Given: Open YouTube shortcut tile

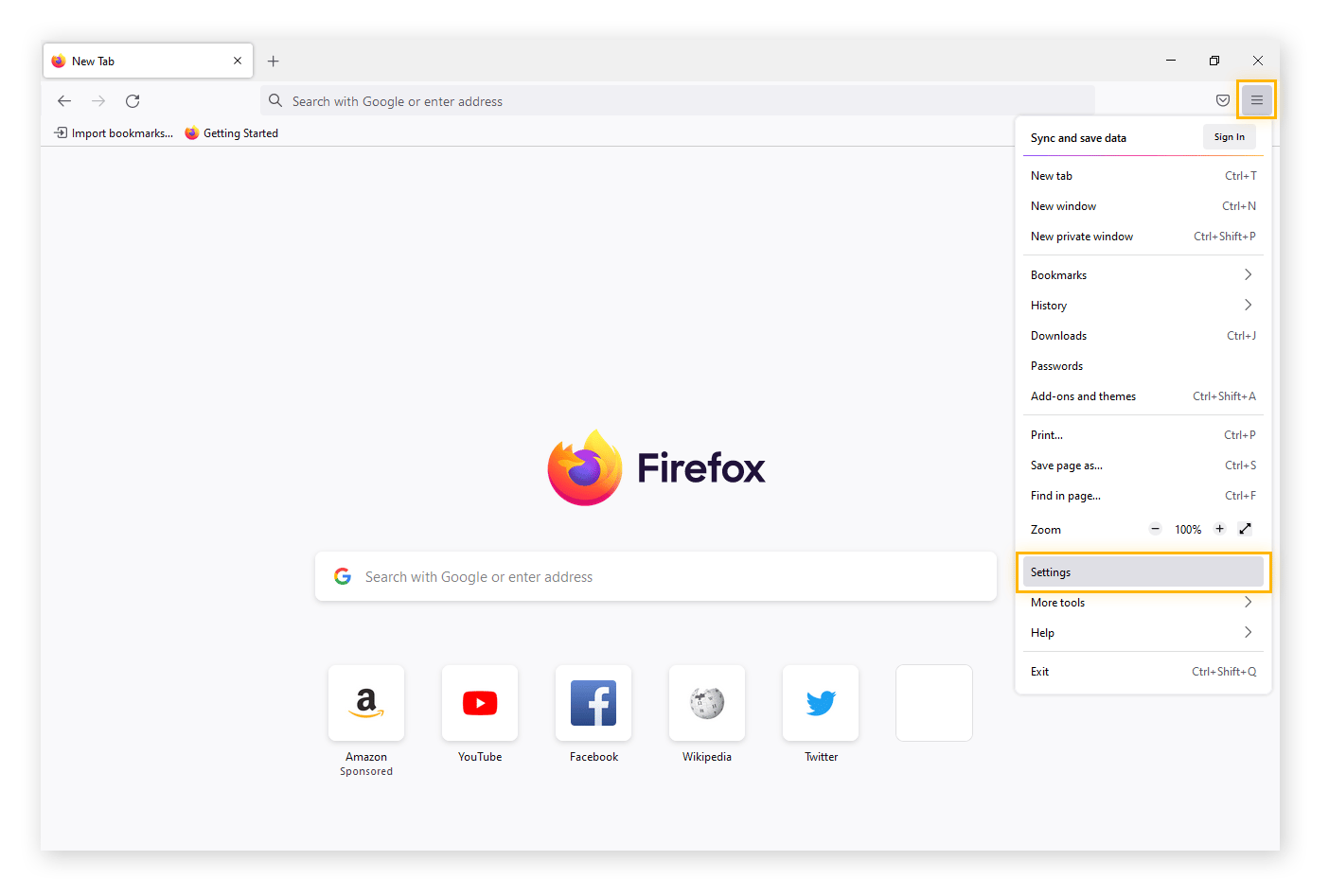Looking at the screenshot, I should pyautogui.click(x=480, y=703).
